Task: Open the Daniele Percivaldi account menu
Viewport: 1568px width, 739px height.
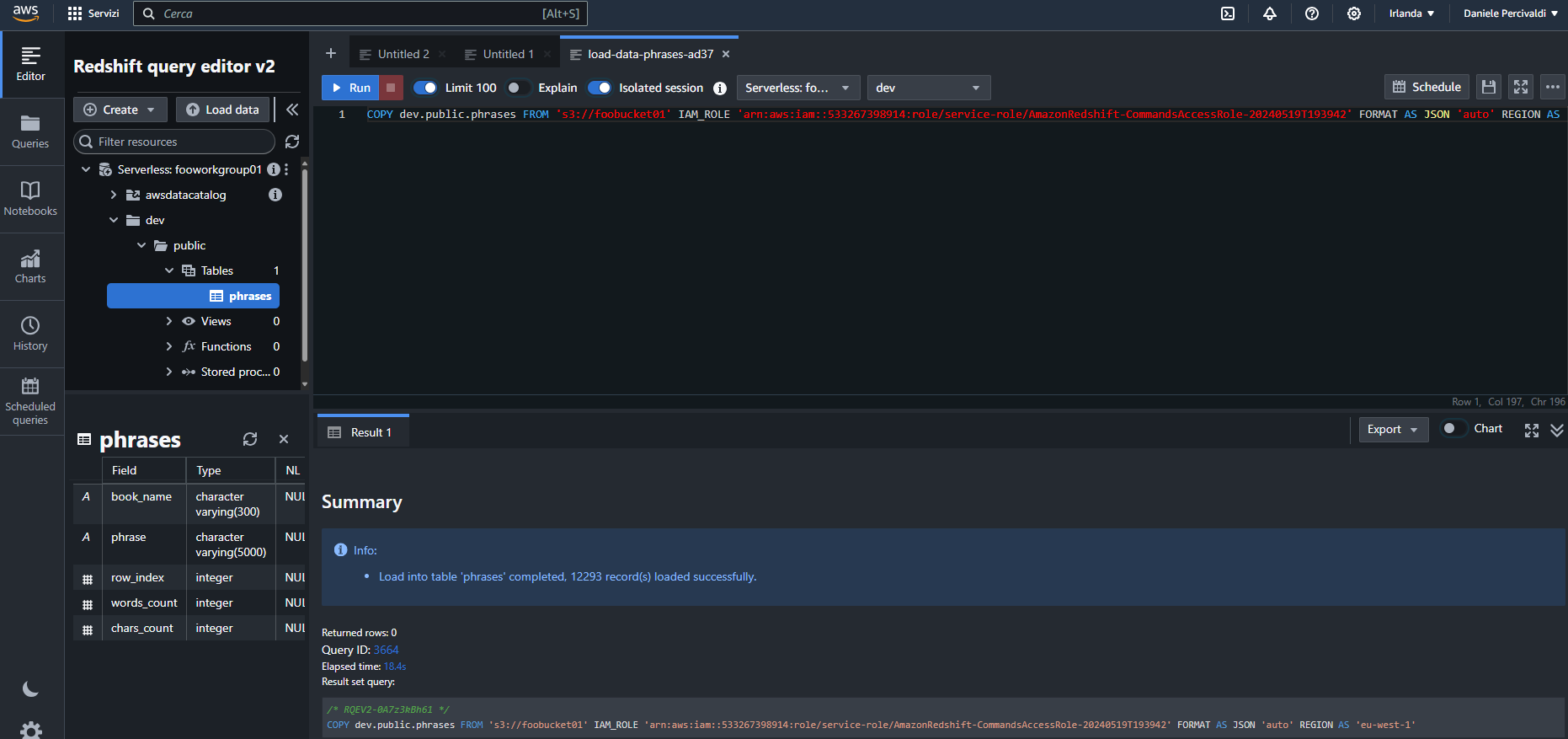Action: tap(1511, 13)
